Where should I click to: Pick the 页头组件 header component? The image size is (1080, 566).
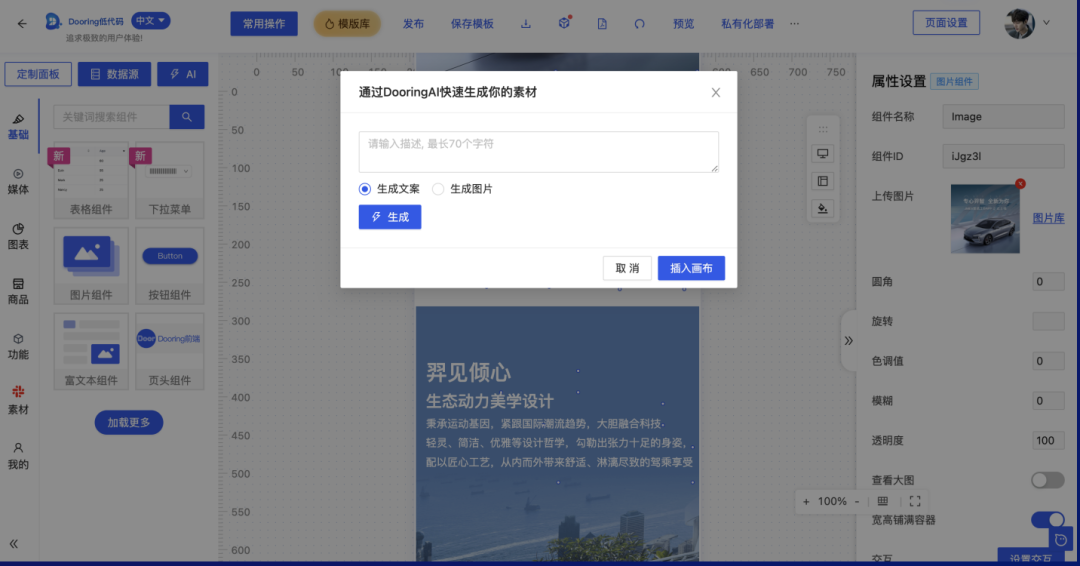[x=169, y=351]
